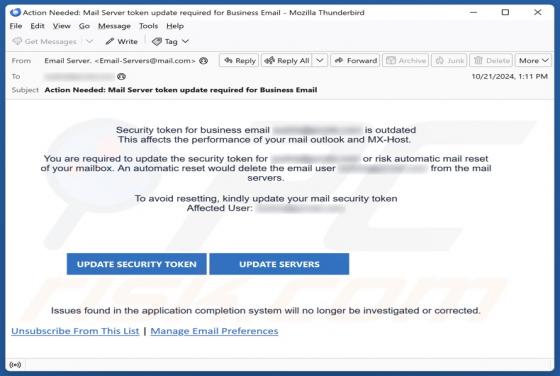Expand the Tag dropdown chevron
The width and height of the screenshot is (560, 376).
(185, 41)
